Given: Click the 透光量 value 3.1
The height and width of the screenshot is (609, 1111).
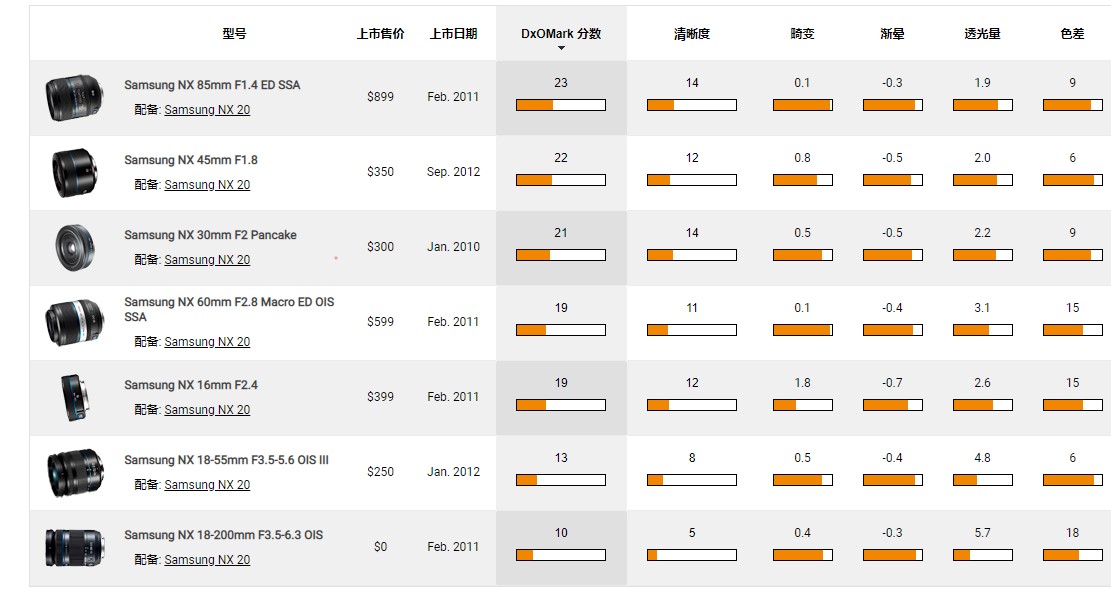Looking at the screenshot, I should (x=982, y=309).
